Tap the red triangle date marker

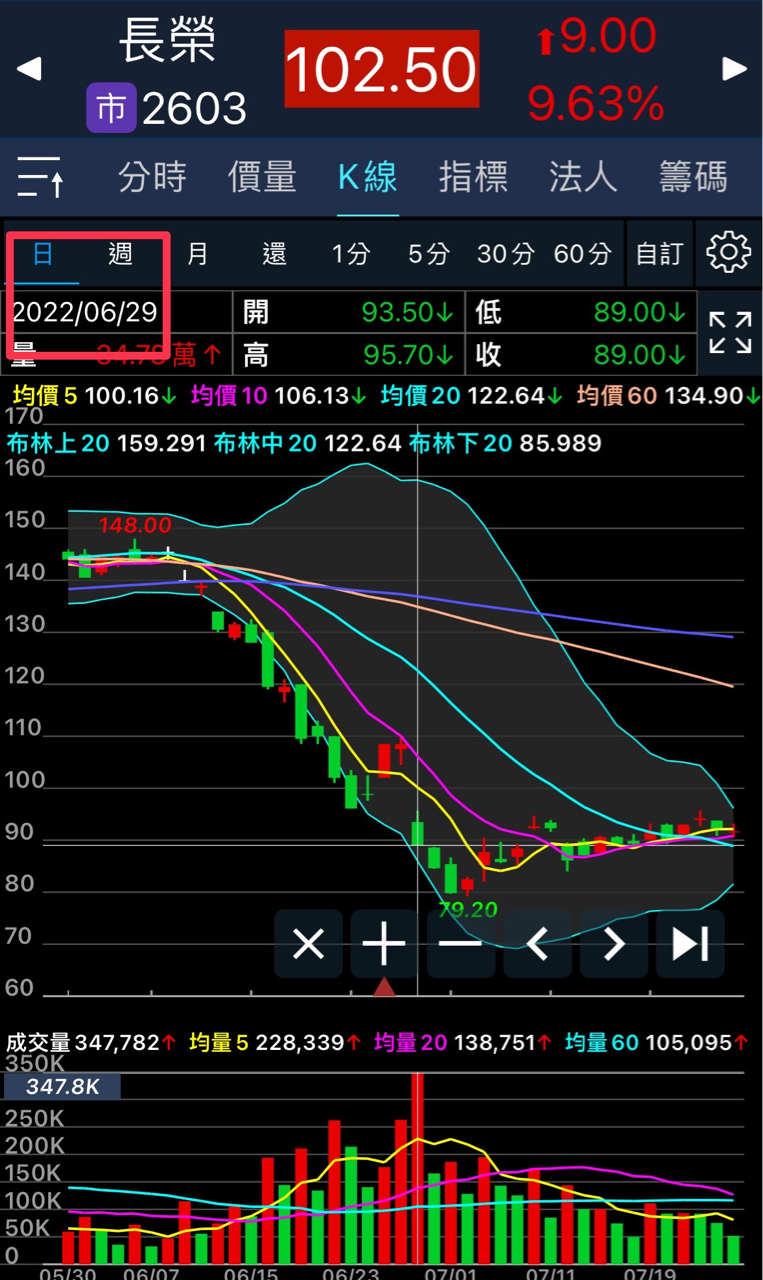tap(384, 987)
